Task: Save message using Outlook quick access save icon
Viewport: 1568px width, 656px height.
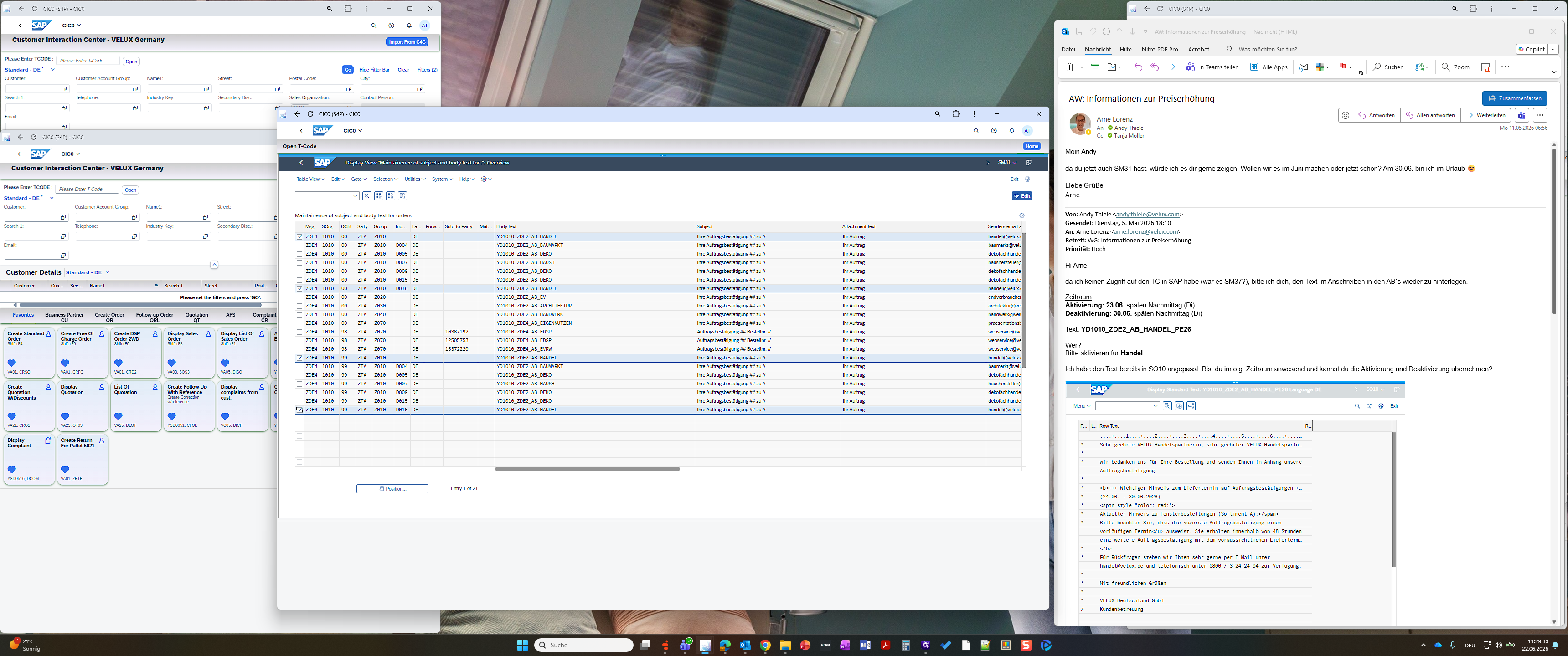Action: 1079,31
